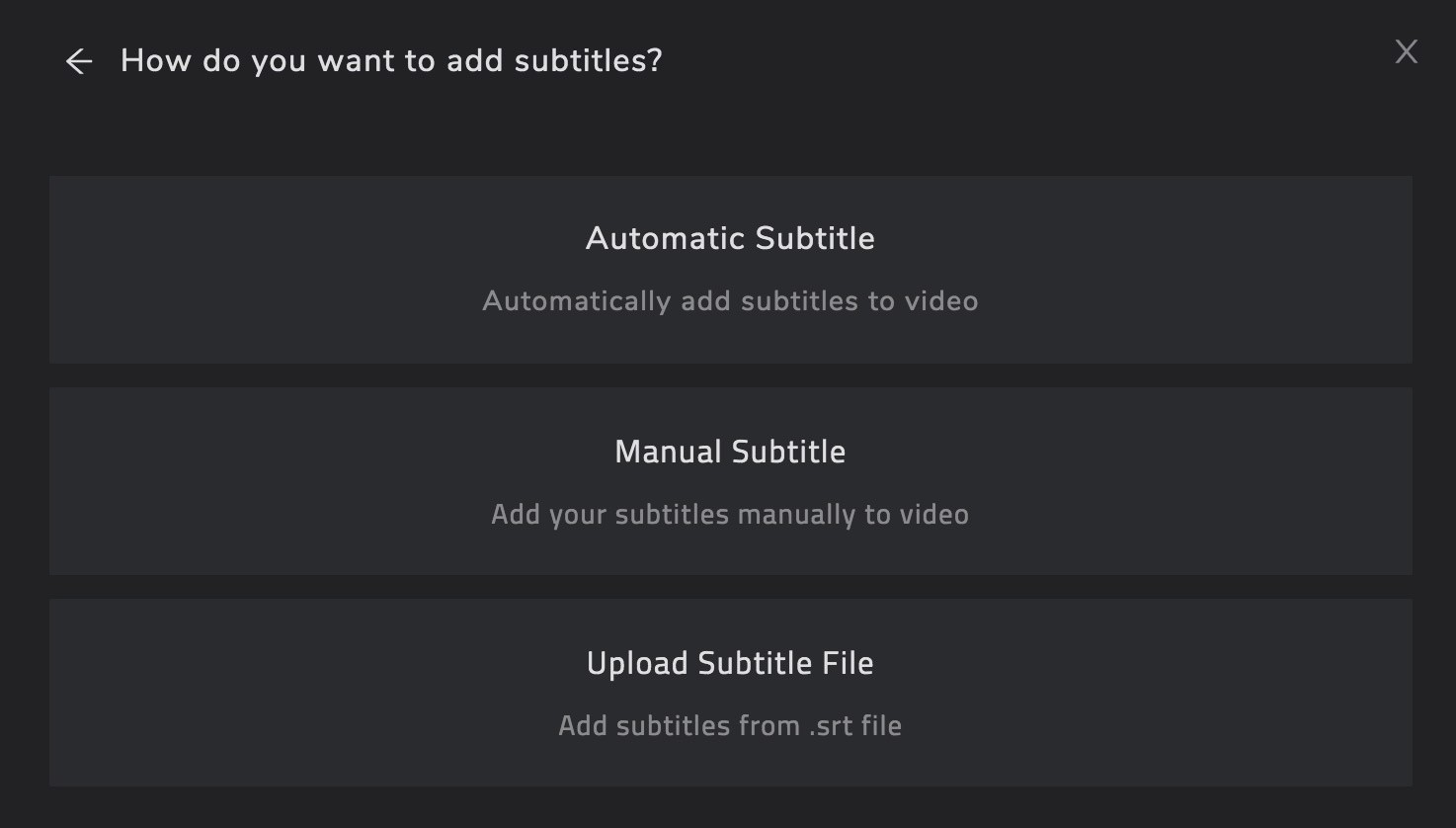Image resolution: width=1456 pixels, height=828 pixels.
Task: Click the word "Automatically" in the first description
Action: 576,301
